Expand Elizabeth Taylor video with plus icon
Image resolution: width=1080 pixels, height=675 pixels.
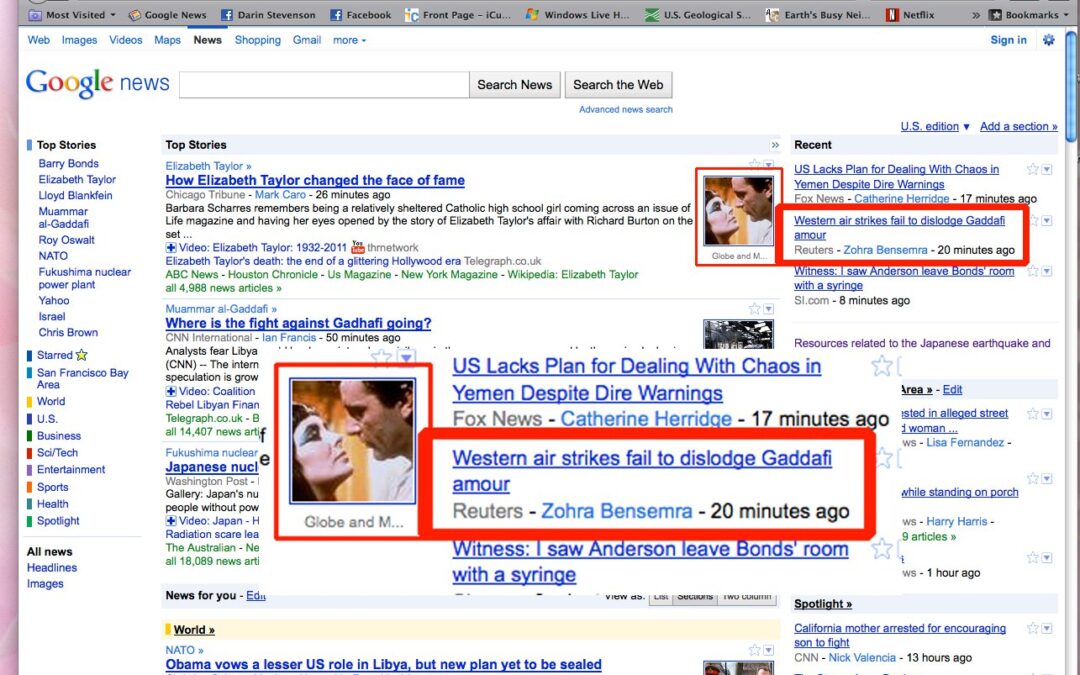[x=171, y=247]
